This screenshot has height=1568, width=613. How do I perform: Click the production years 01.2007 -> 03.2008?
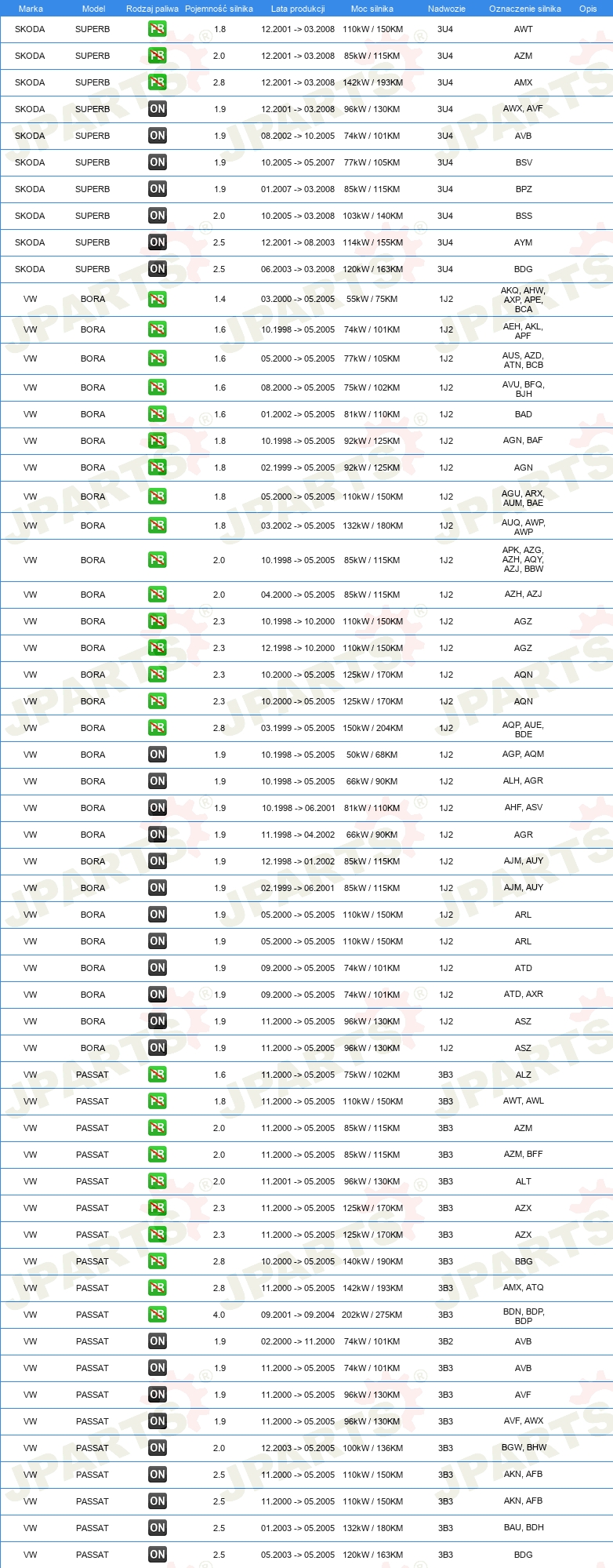(298, 189)
